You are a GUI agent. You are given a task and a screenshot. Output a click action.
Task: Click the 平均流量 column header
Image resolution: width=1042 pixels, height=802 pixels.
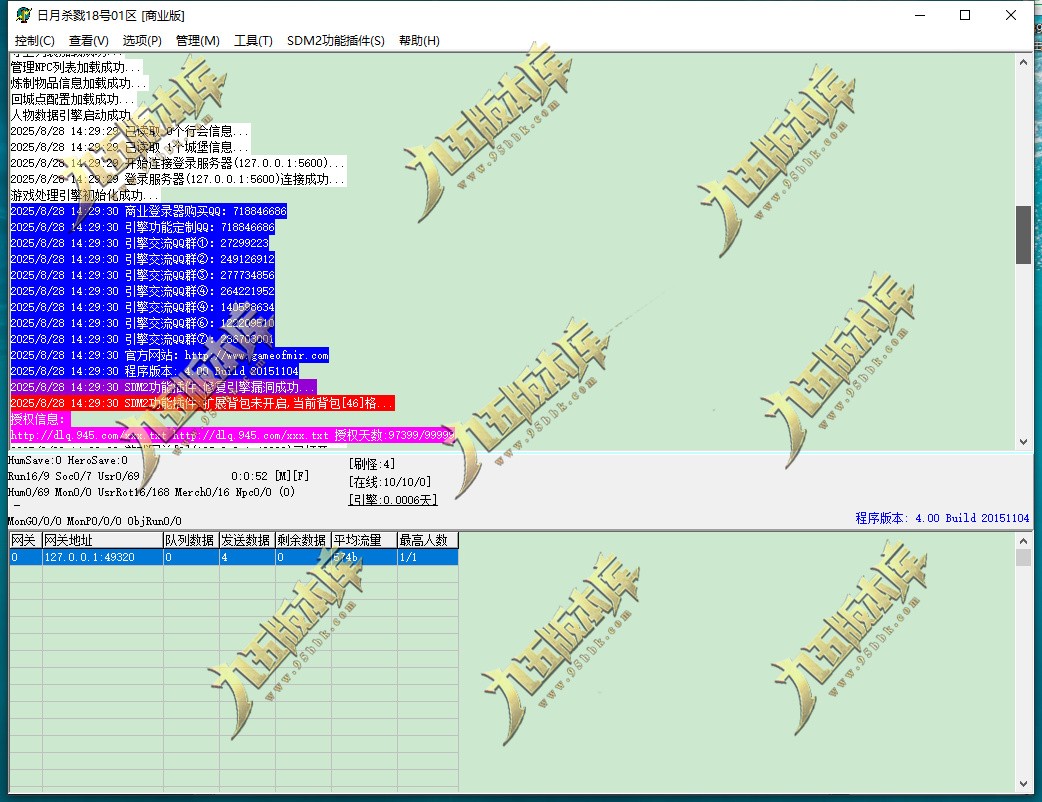(x=364, y=540)
